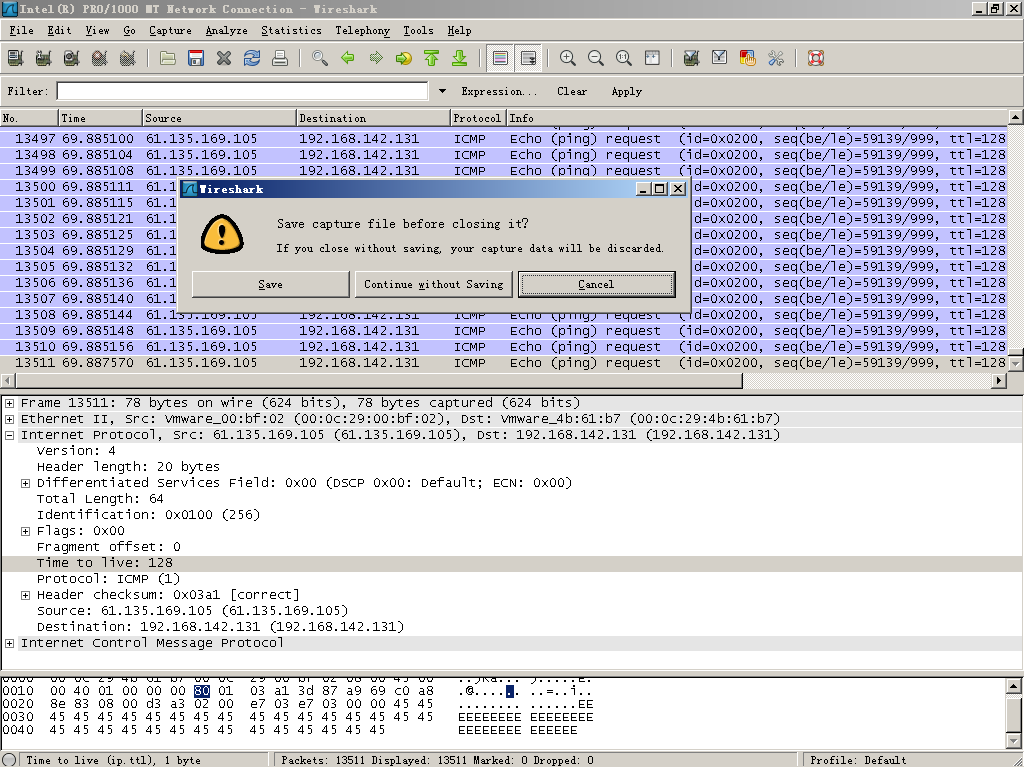Sort by the Protocol column header
Image resolution: width=1024 pixels, height=768 pixels.
pyautogui.click(x=478, y=118)
